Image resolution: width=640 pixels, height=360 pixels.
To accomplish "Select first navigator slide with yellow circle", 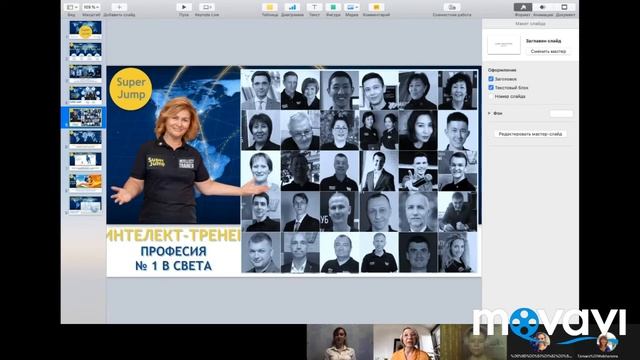I will pyautogui.click(x=85, y=30).
